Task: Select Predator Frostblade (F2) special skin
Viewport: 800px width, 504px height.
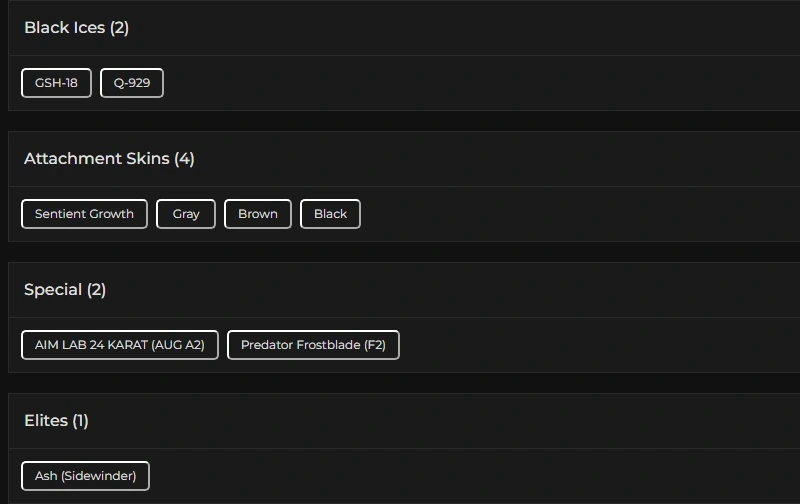Action: [x=313, y=345]
